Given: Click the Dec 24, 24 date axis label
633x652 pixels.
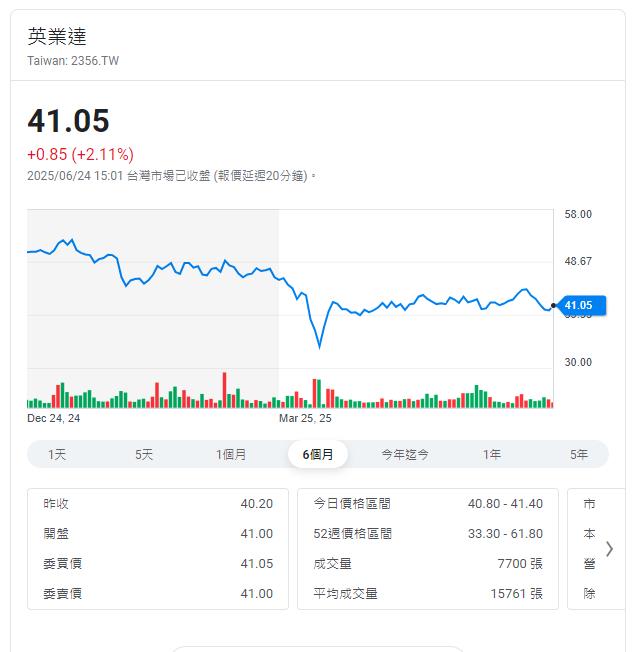Looking at the screenshot, I should click(x=53, y=418).
